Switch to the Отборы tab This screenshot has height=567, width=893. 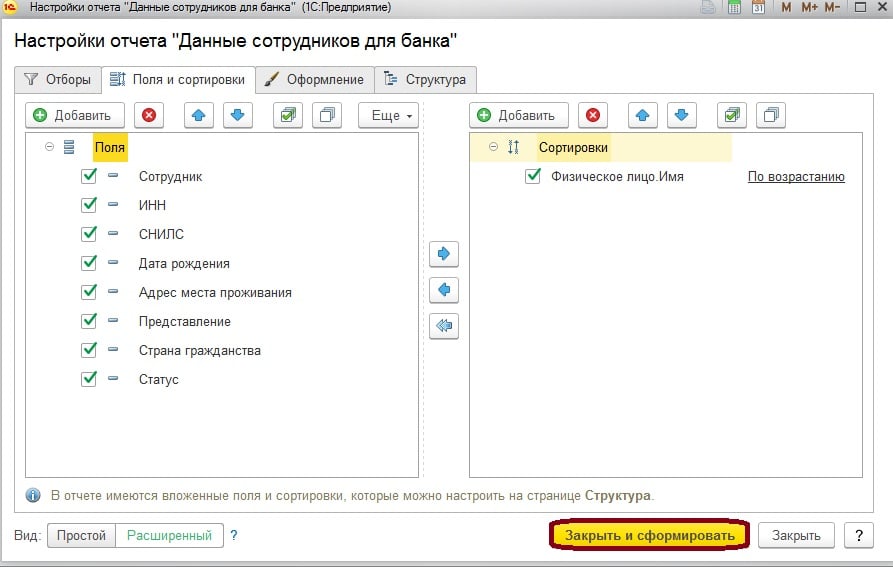(x=59, y=79)
